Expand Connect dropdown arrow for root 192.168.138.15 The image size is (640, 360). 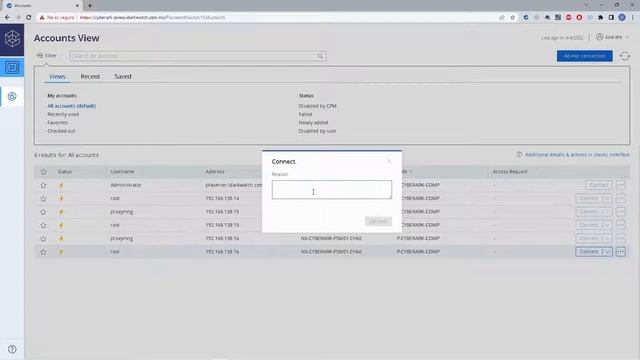(x=607, y=225)
